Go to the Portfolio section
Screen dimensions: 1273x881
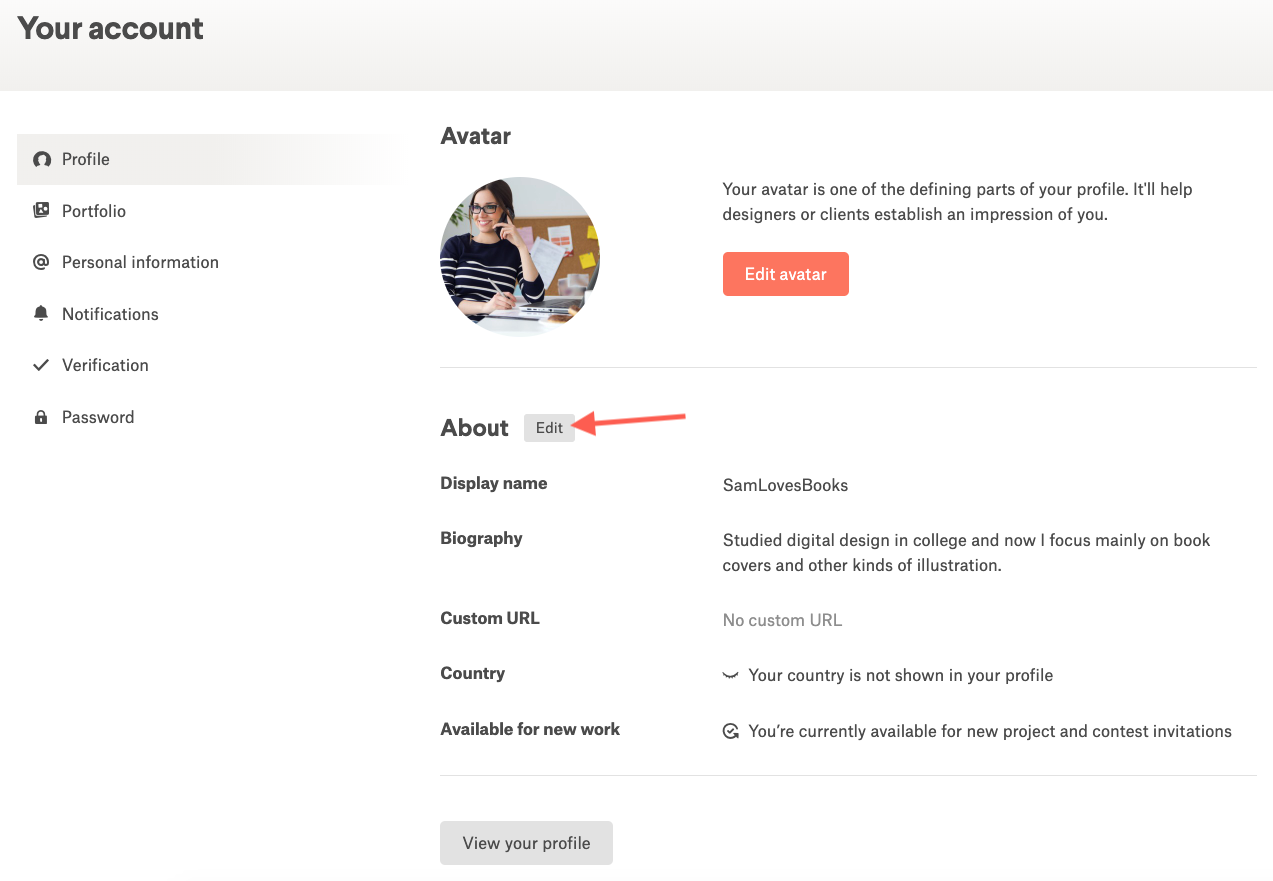coord(94,211)
